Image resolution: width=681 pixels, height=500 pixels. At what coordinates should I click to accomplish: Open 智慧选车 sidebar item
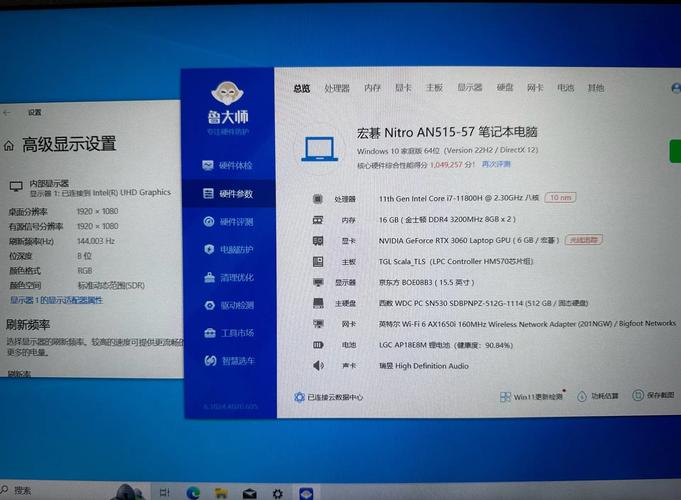(230, 361)
